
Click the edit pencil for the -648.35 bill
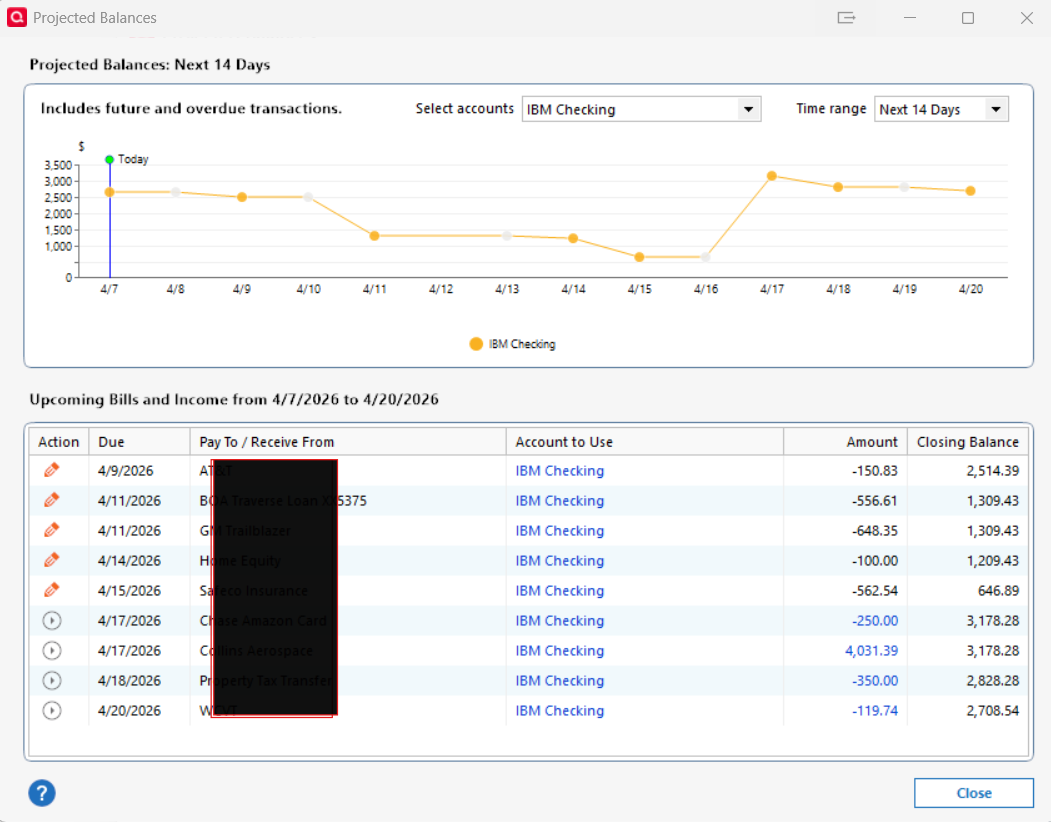52,530
